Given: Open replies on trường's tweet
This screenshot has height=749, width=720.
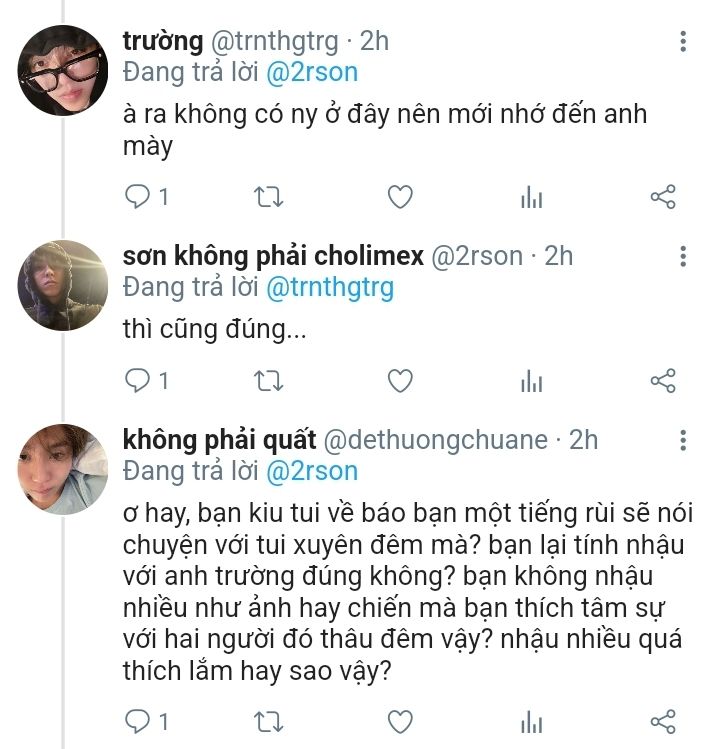Looking at the screenshot, I should (x=137, y=197).
